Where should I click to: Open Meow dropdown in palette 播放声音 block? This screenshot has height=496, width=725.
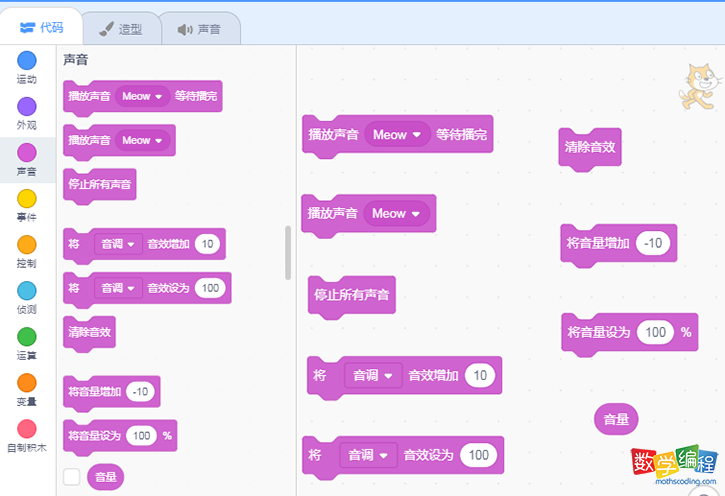pyautogui.click(x=142, y=140)
